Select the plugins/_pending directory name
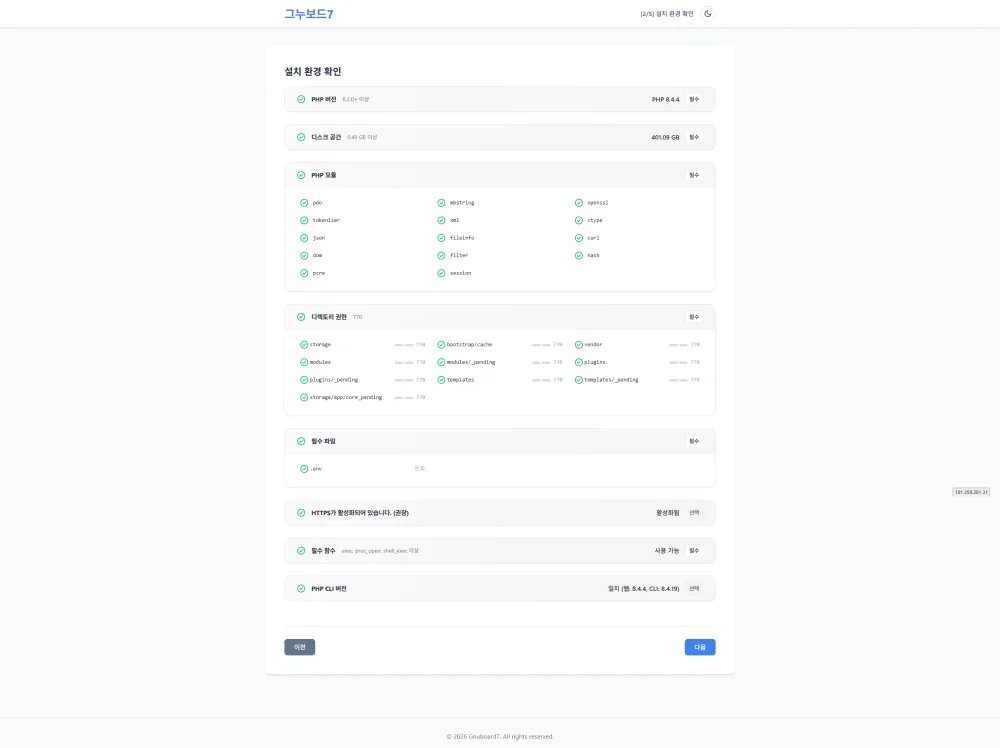 pyautogui.click(x=334, y=379)
